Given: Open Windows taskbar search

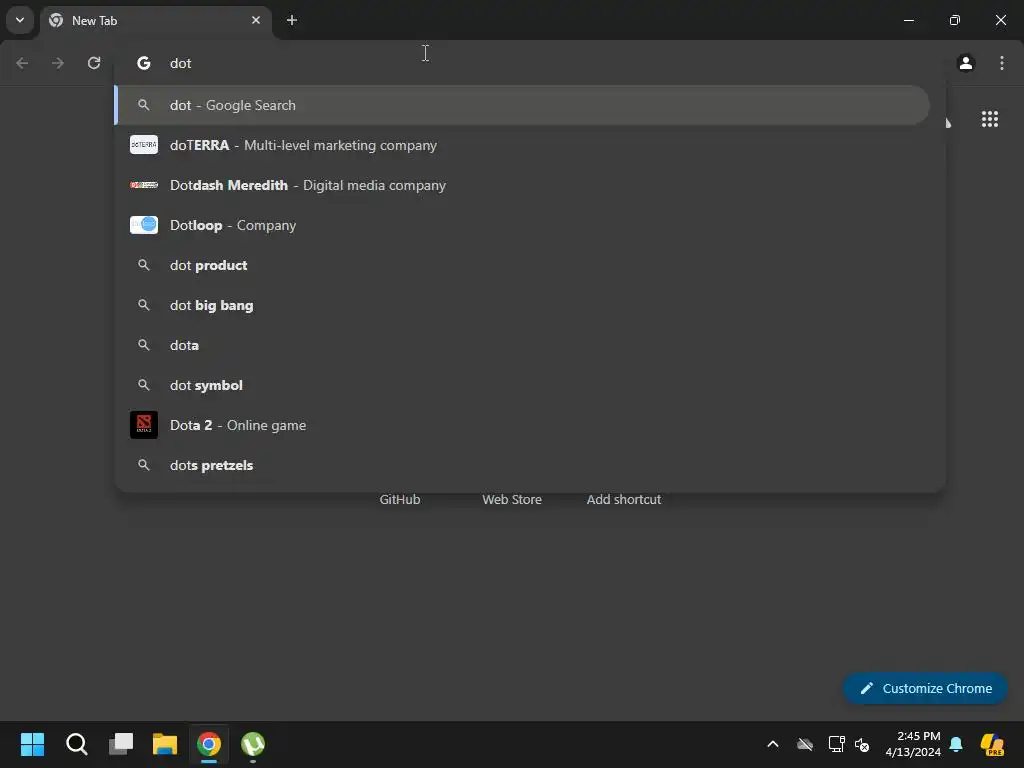Looking at the screenshot, I should click(76, 744).
